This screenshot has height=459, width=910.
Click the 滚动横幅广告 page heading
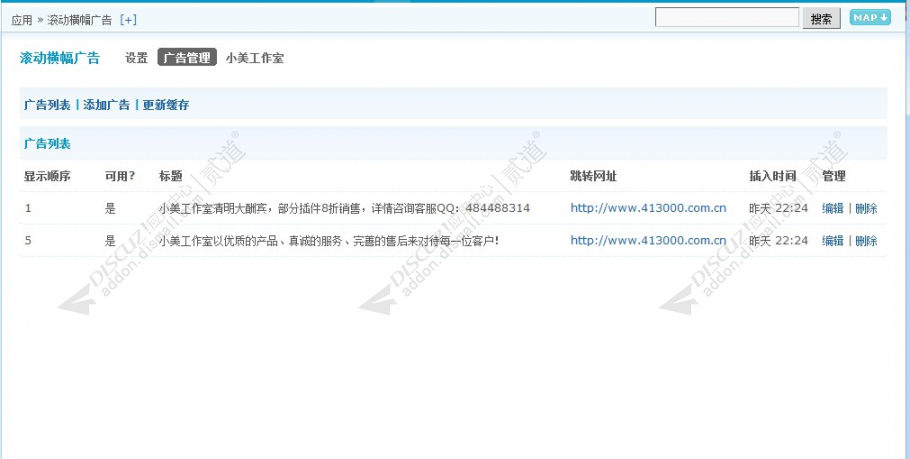[60, 58]
